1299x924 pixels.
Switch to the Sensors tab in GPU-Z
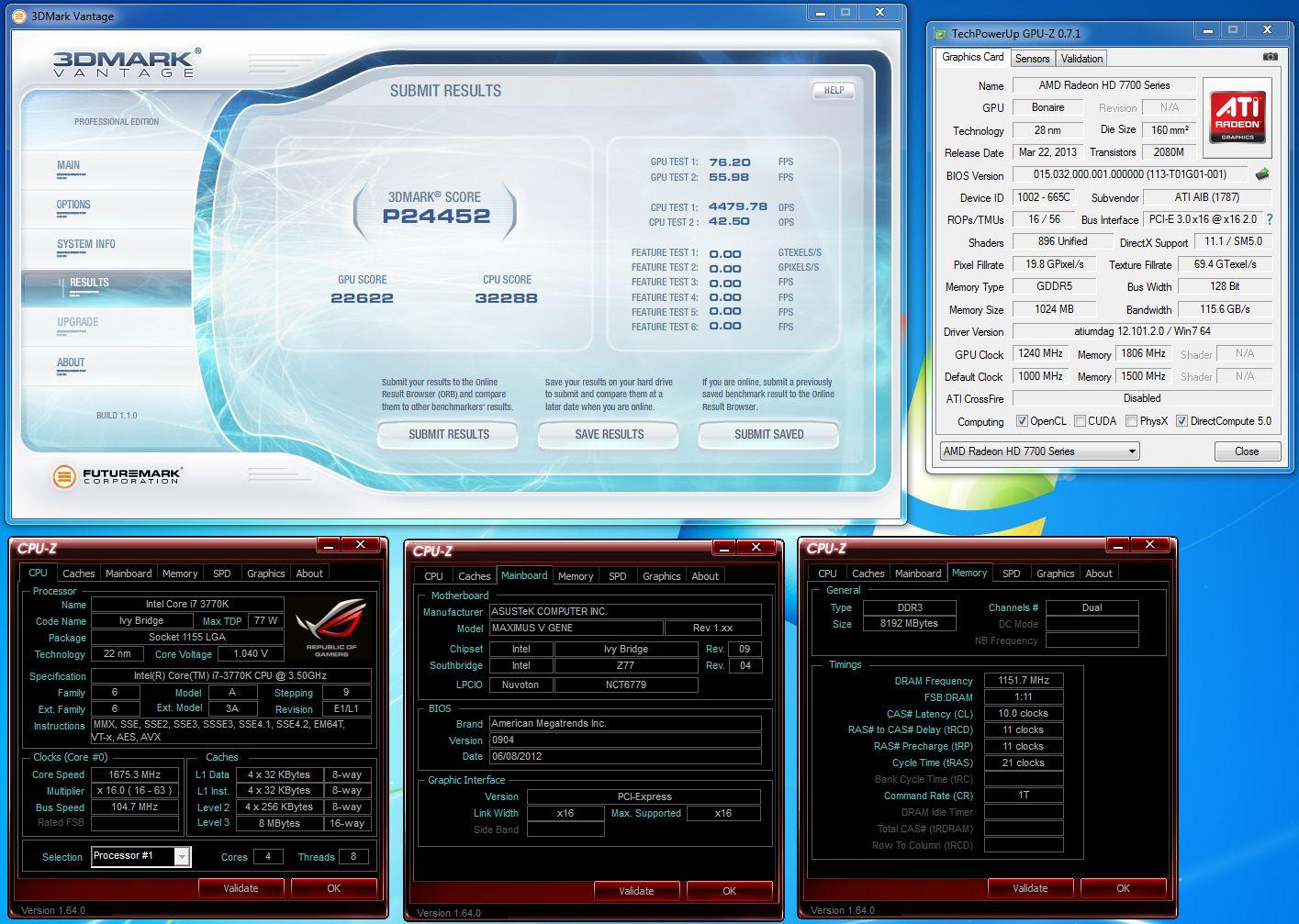(1032, 58)
